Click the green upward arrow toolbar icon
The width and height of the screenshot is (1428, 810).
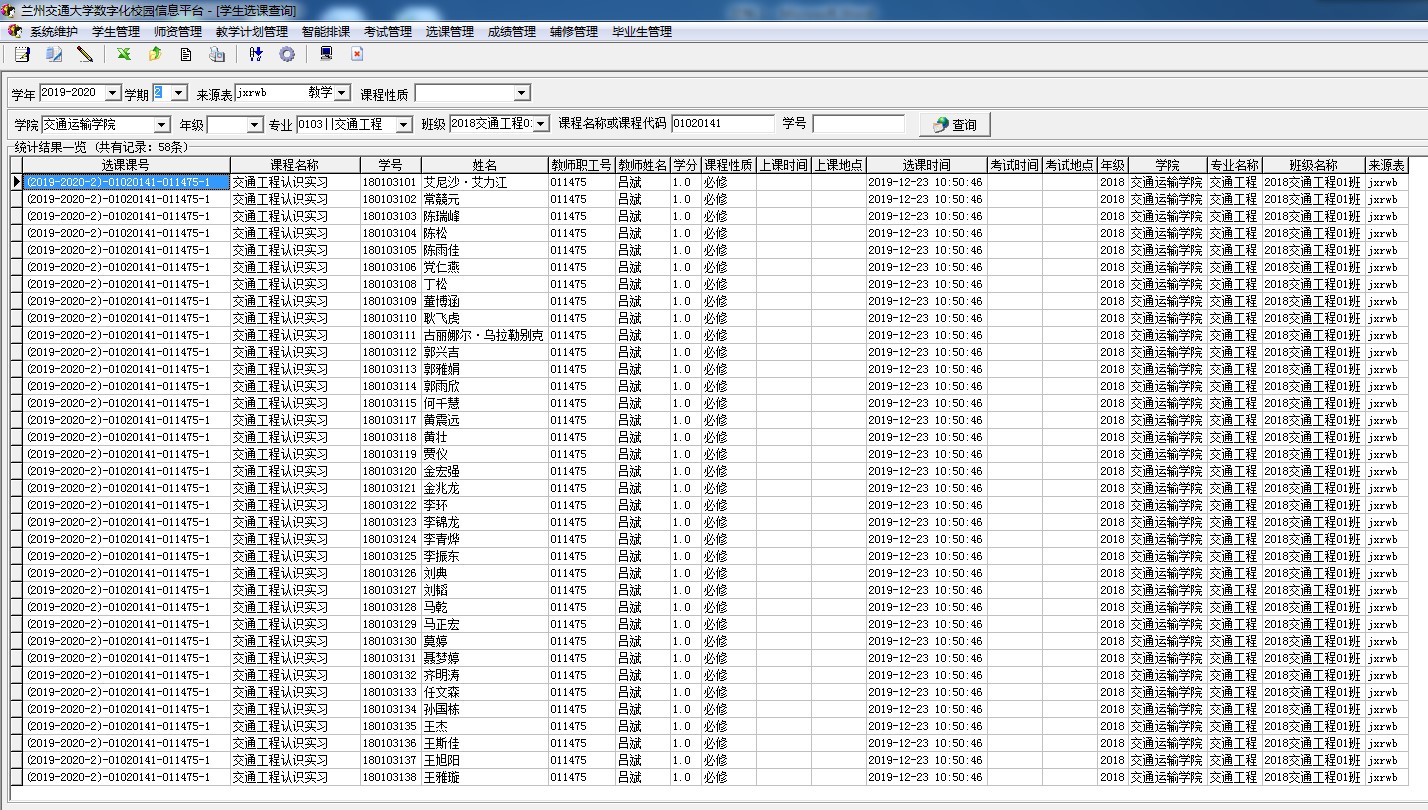click(155, 55)
